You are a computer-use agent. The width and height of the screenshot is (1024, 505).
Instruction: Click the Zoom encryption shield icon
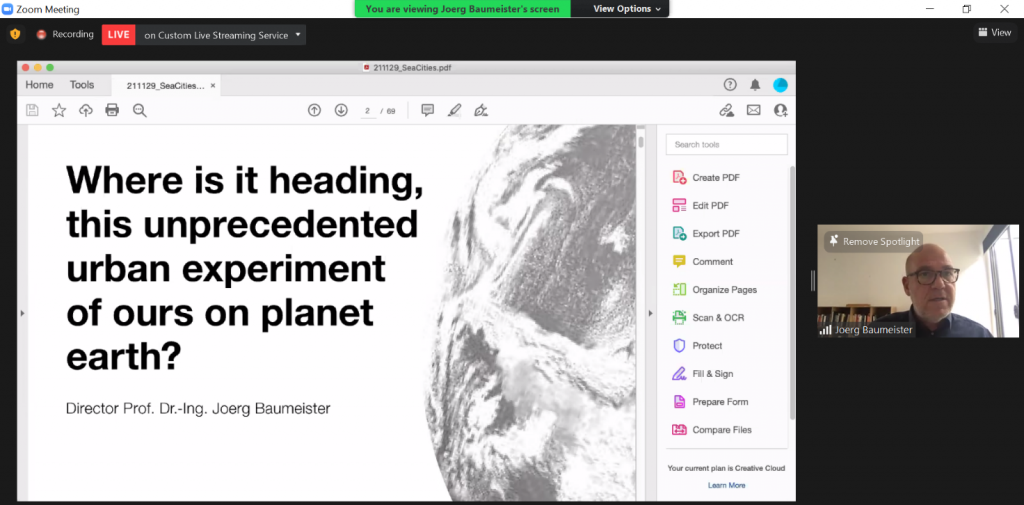pyautogui.click(x=15, y=34)
